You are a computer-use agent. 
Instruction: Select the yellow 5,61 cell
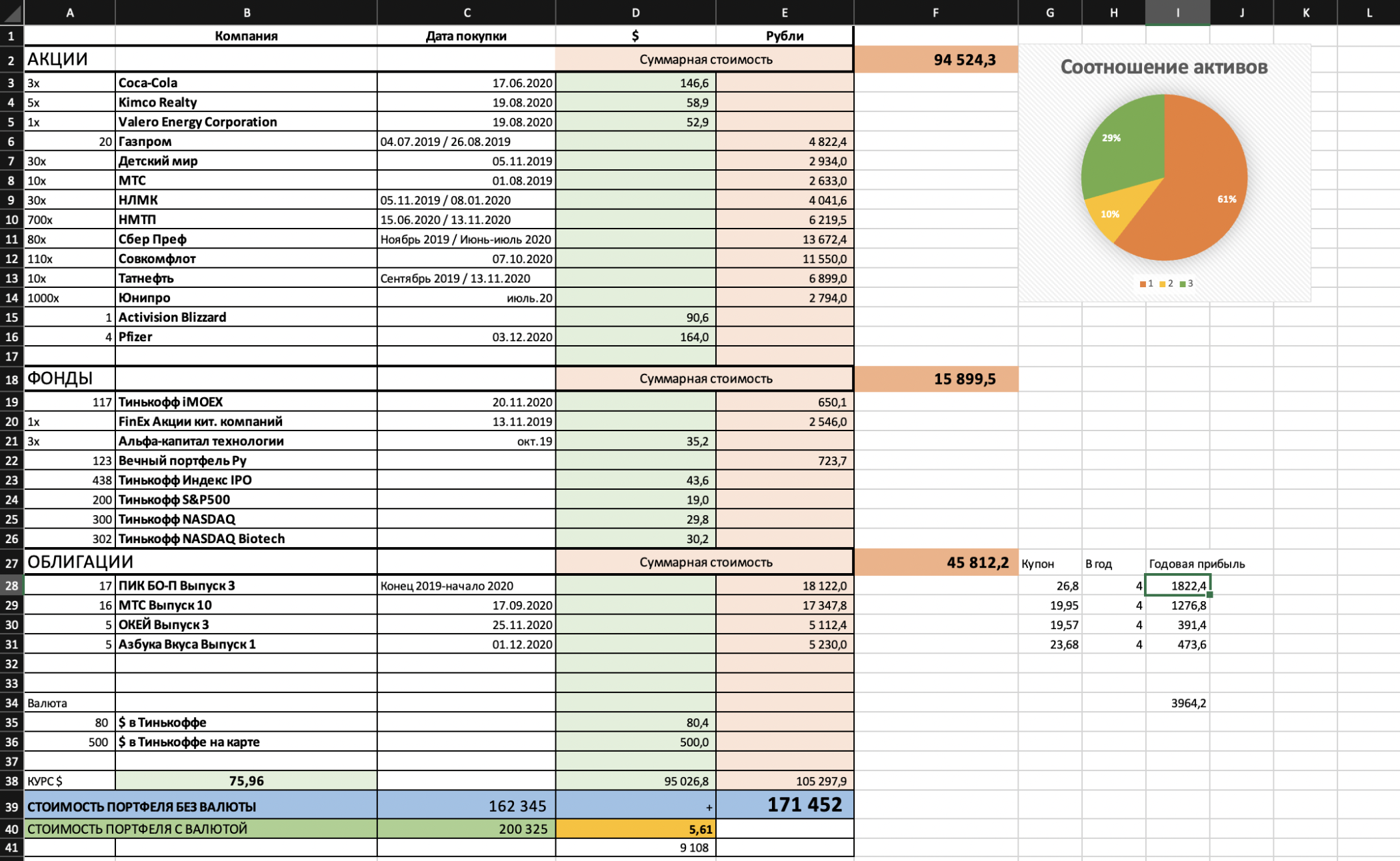tap(635, 829)
